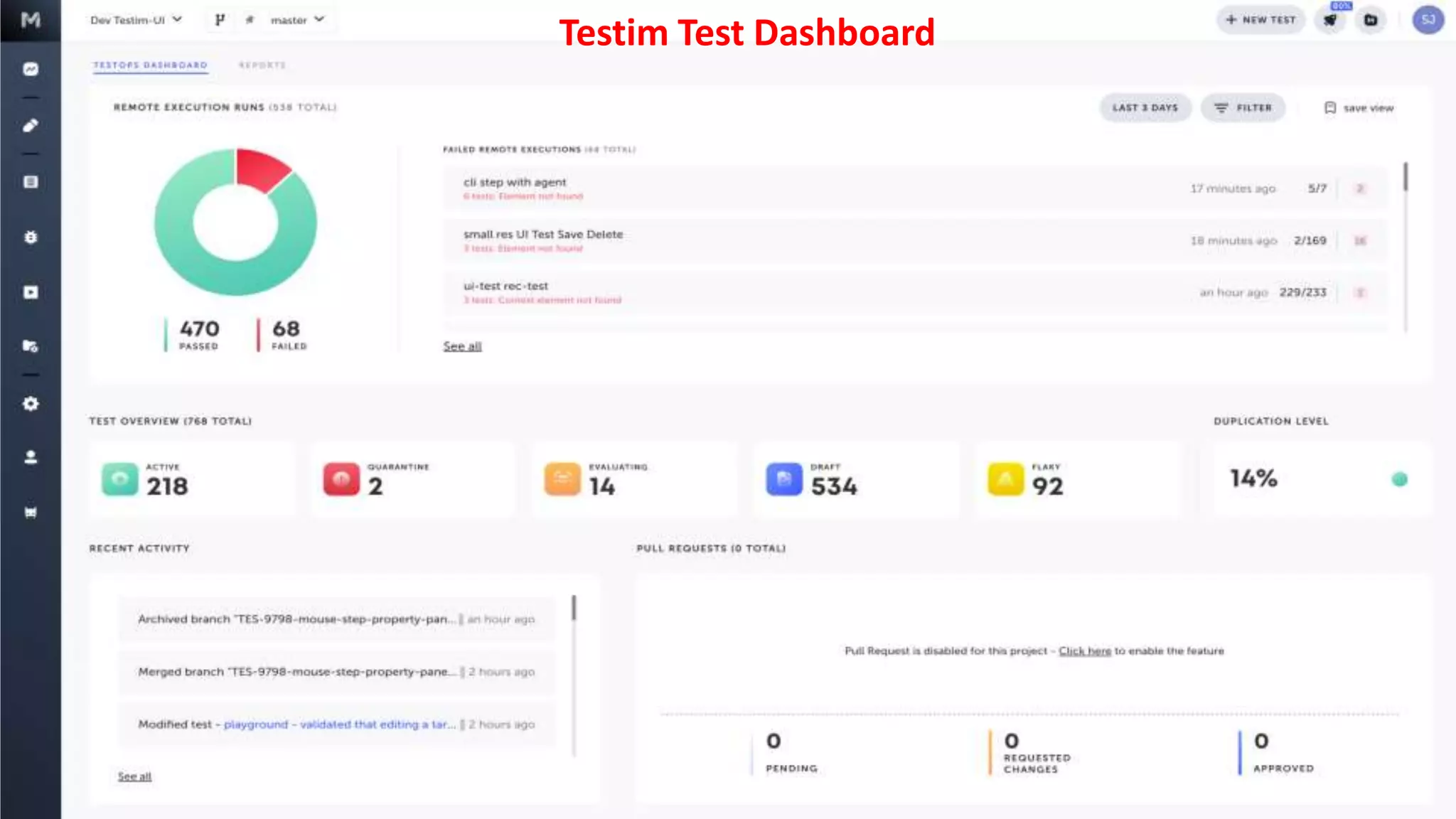
Task: Click the SJ user avatar
Action: pos(1428,20)
